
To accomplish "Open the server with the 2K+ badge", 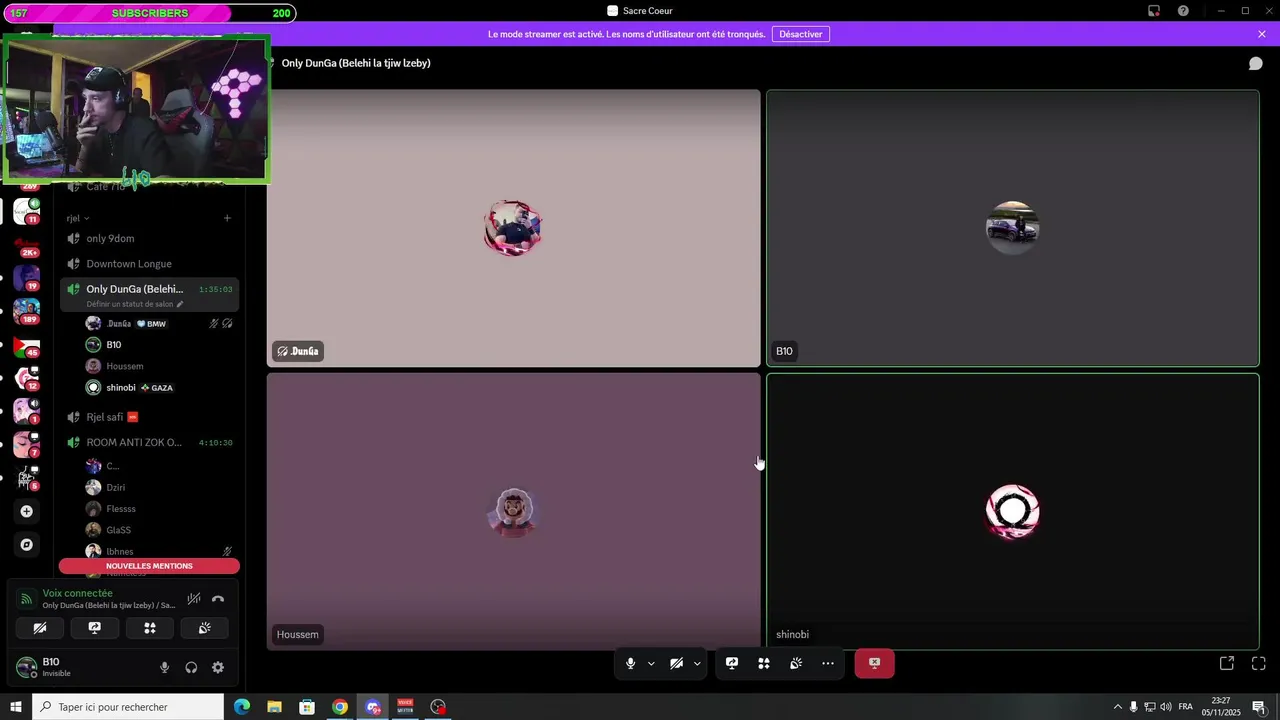I will coord(27,245).
